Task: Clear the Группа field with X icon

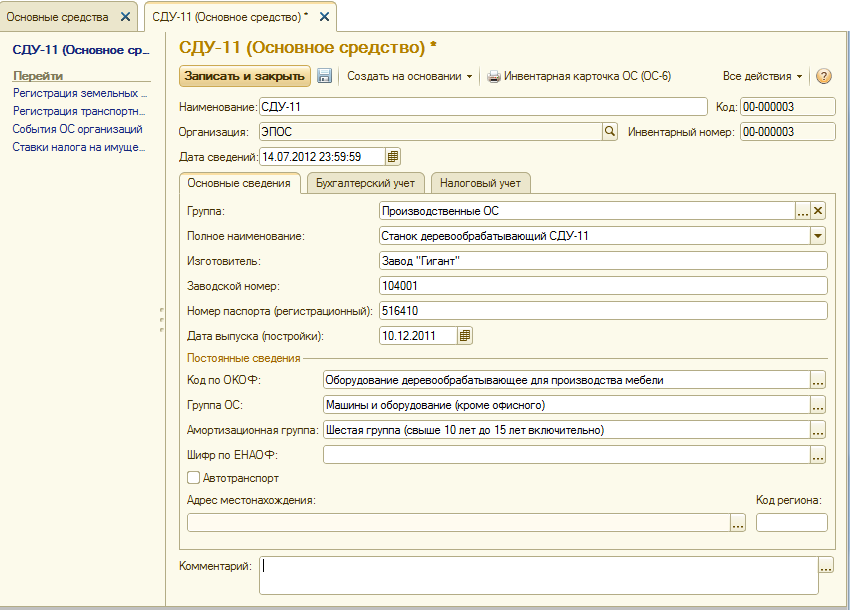Action: (818, 211)
